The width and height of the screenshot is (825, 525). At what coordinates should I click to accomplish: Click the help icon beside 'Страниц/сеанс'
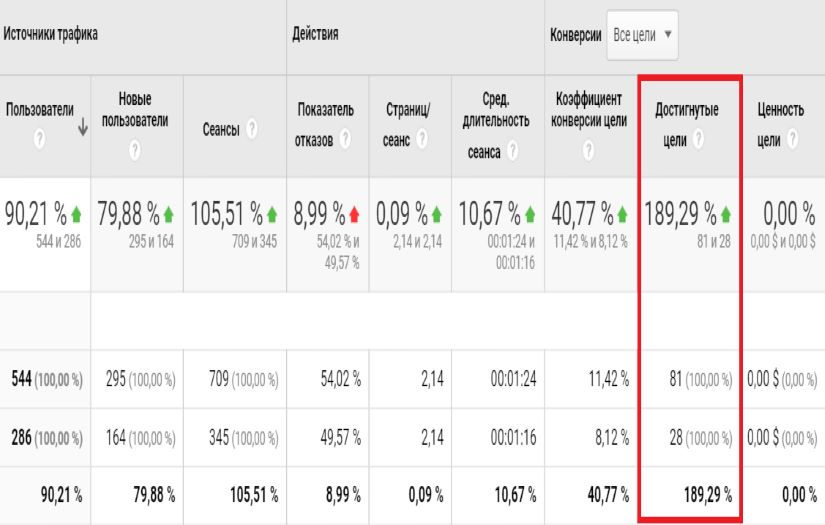point(421,139)
